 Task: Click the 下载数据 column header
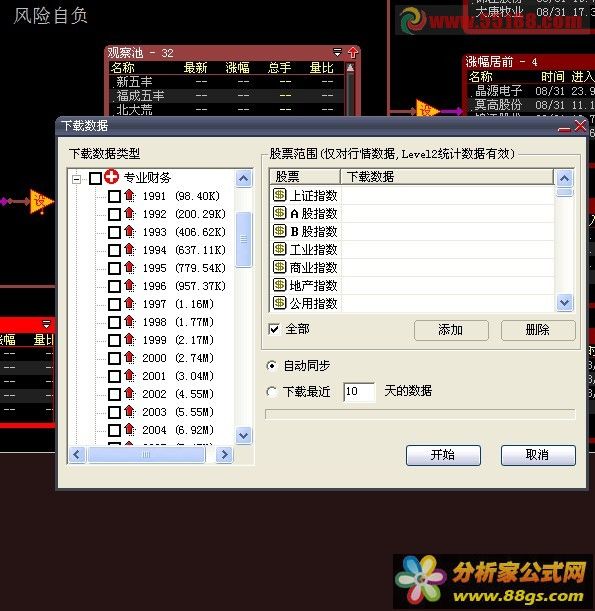coord(447,177)
